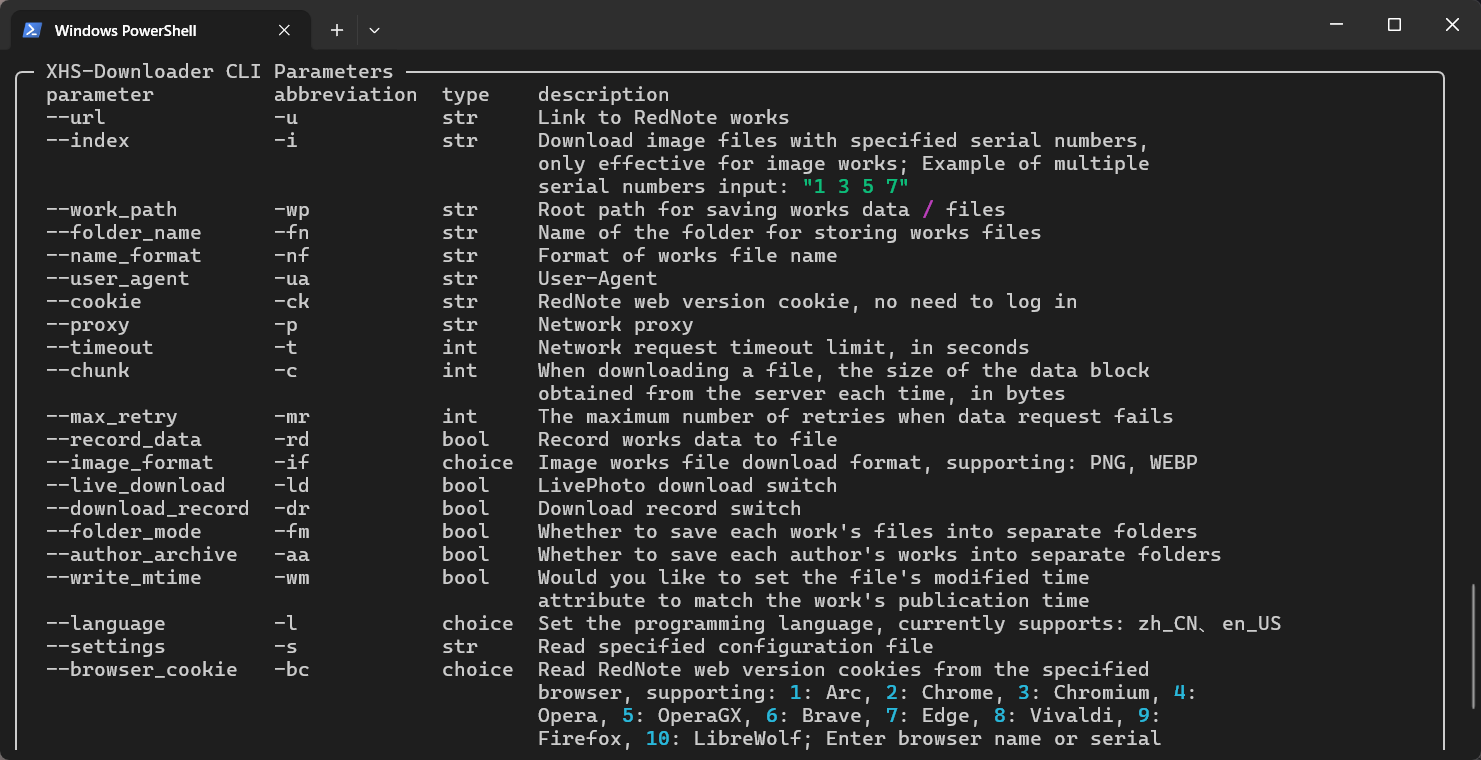Click the --image_format parameter name
This screenshot has height=760, width=1481.
pyautogui.click(x=129, y=463)
